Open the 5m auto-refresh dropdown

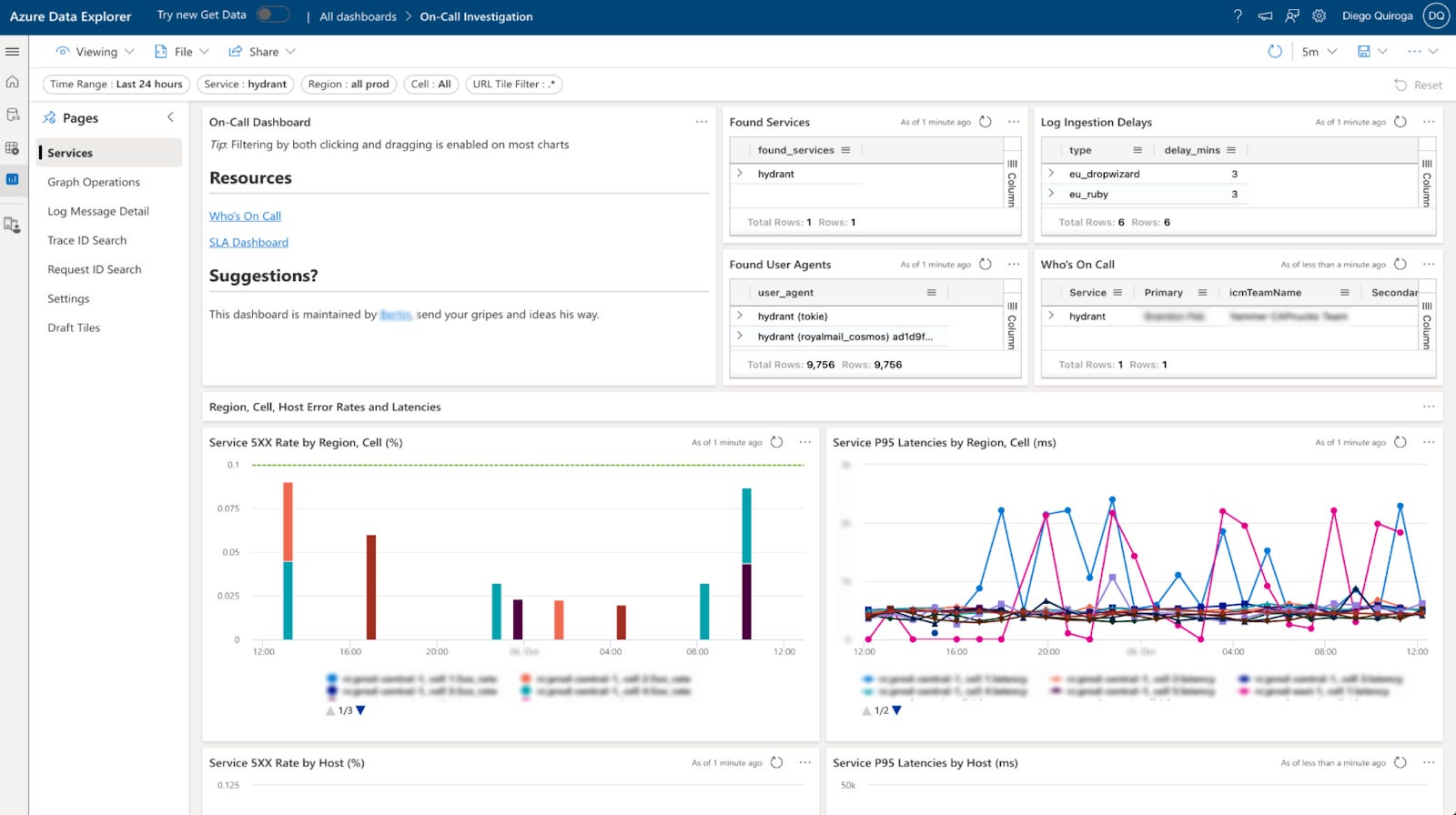tap(1319, 52)
